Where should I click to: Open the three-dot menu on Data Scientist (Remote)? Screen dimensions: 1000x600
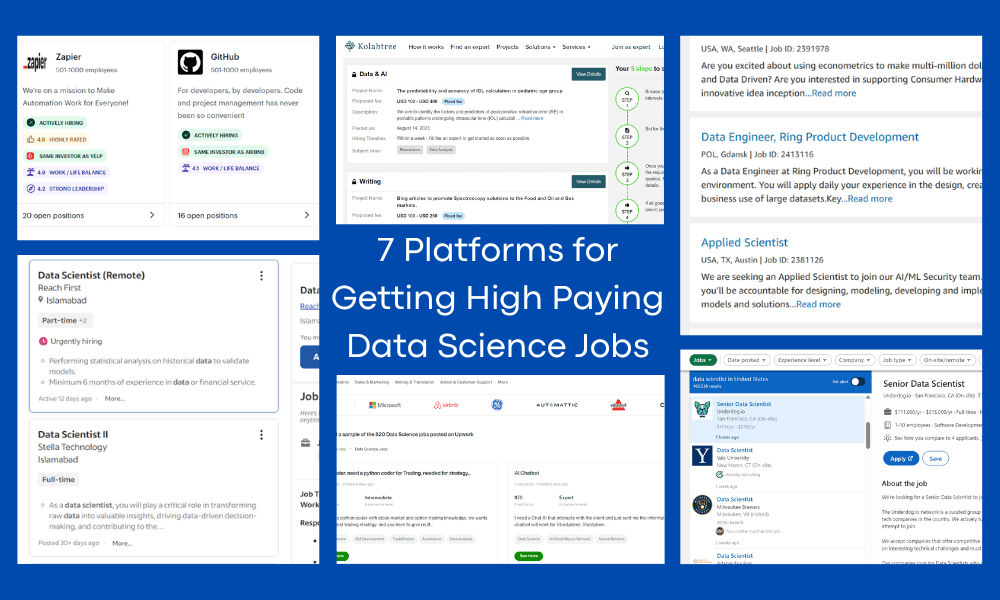(x=261, y=275)
